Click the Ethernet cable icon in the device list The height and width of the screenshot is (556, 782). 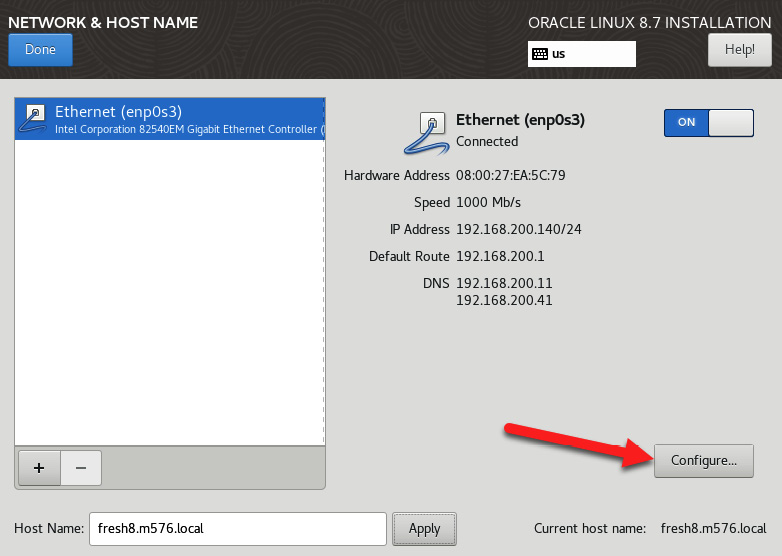(33, 119)
